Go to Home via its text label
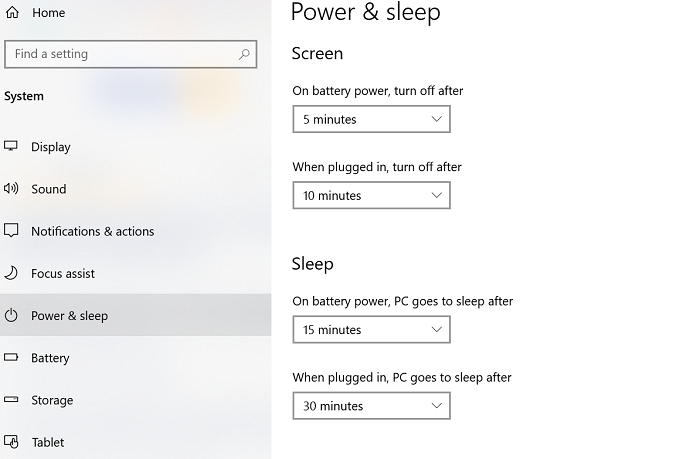The height and width of the screenshot is (459, 700). 48,13
